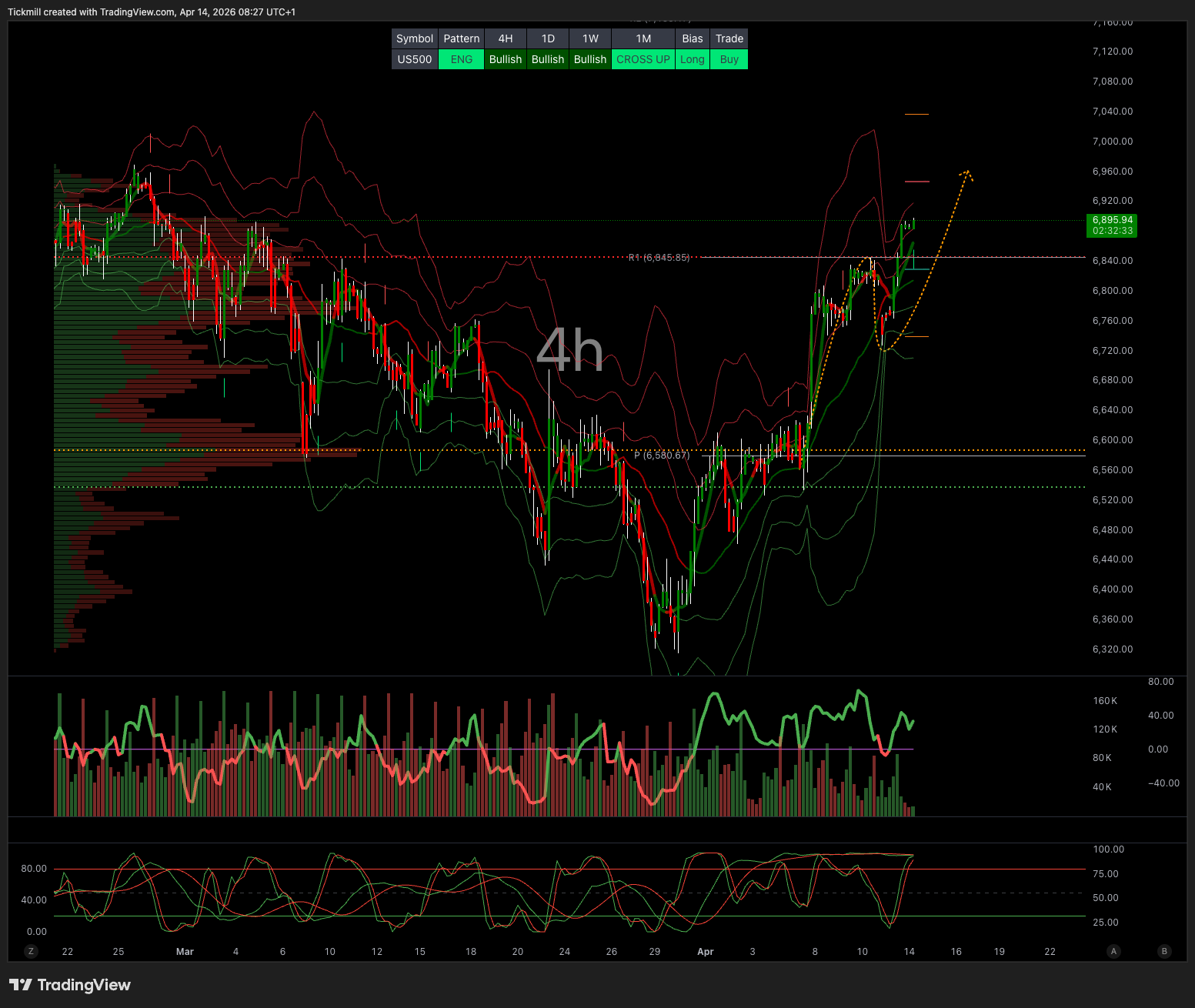Click the green ENG pattern cell
The image size is (1195, 1008).
[461, 59]
